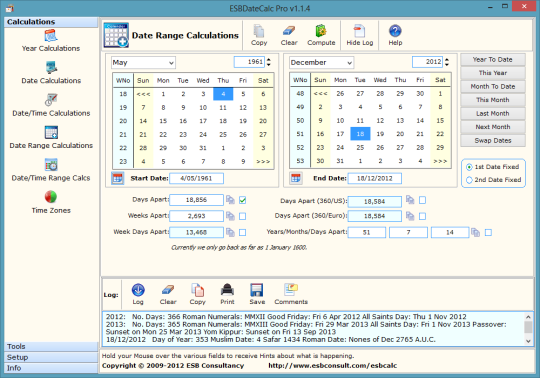540x378 pixels.
Task: Open the May month dropdown
Action: 143,63
